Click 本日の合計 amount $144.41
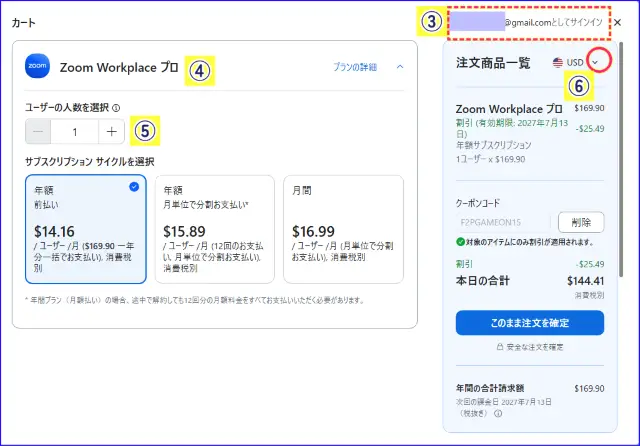 pyautogui.click(x=585, y=281)
